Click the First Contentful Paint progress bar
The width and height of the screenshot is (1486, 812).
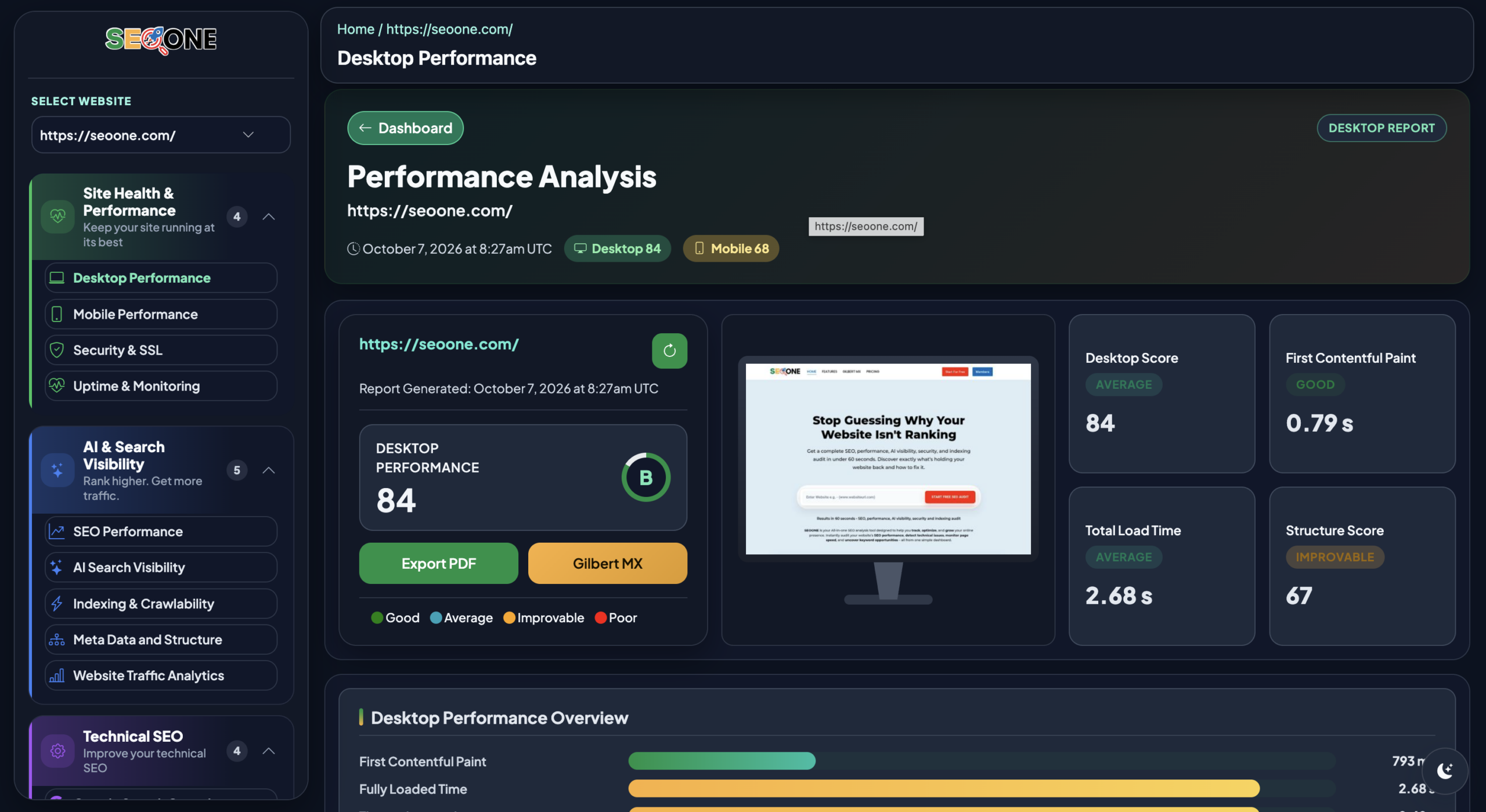click(982, 761)
